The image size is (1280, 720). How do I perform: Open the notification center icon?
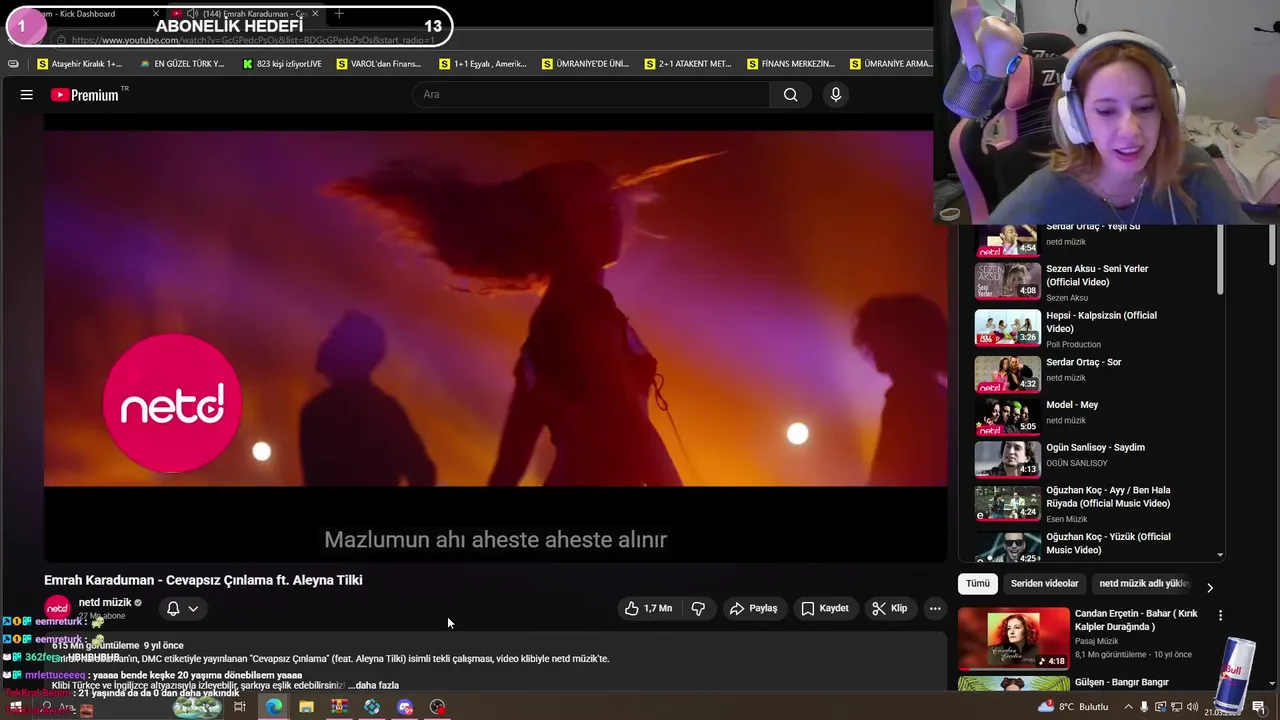pyautogui.click(x=1259, y=707)
